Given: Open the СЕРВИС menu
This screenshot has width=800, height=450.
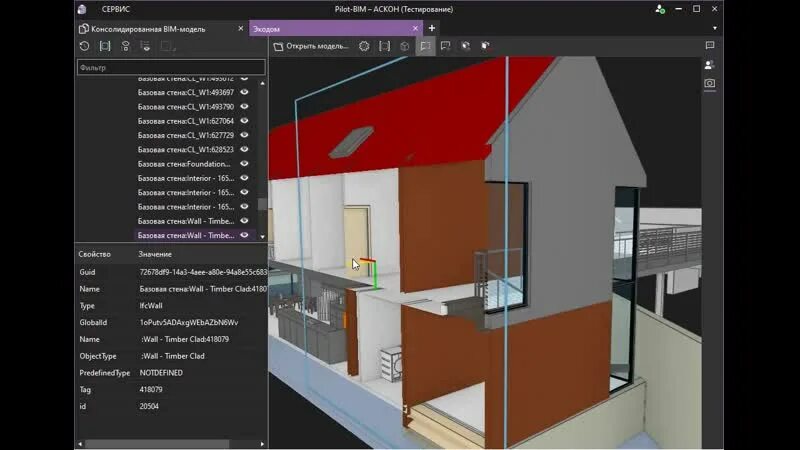Looking at the screenshot, I should point(116,9).
